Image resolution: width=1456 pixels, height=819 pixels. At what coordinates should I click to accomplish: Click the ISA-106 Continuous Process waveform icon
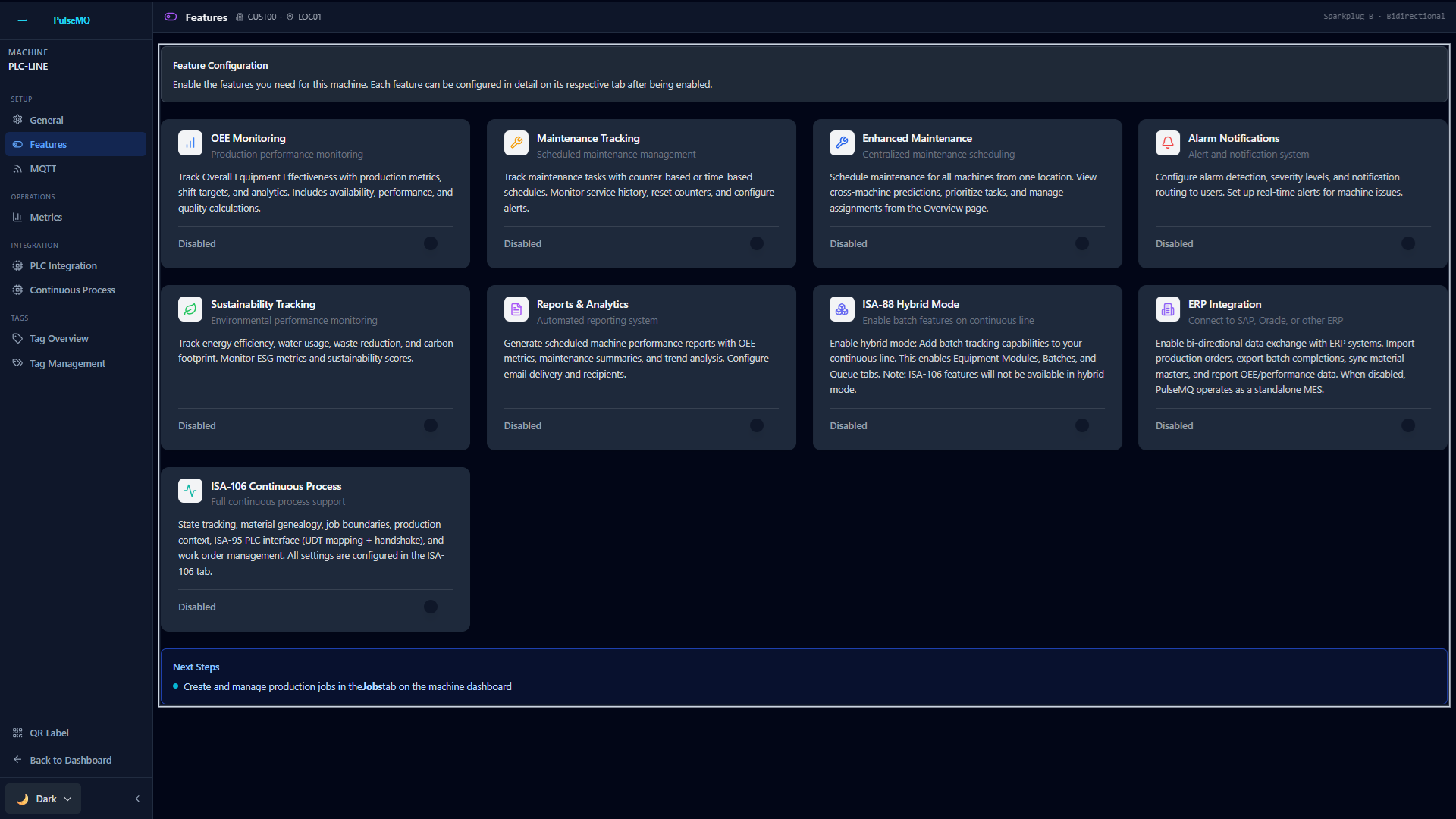(x=190, y=491)
